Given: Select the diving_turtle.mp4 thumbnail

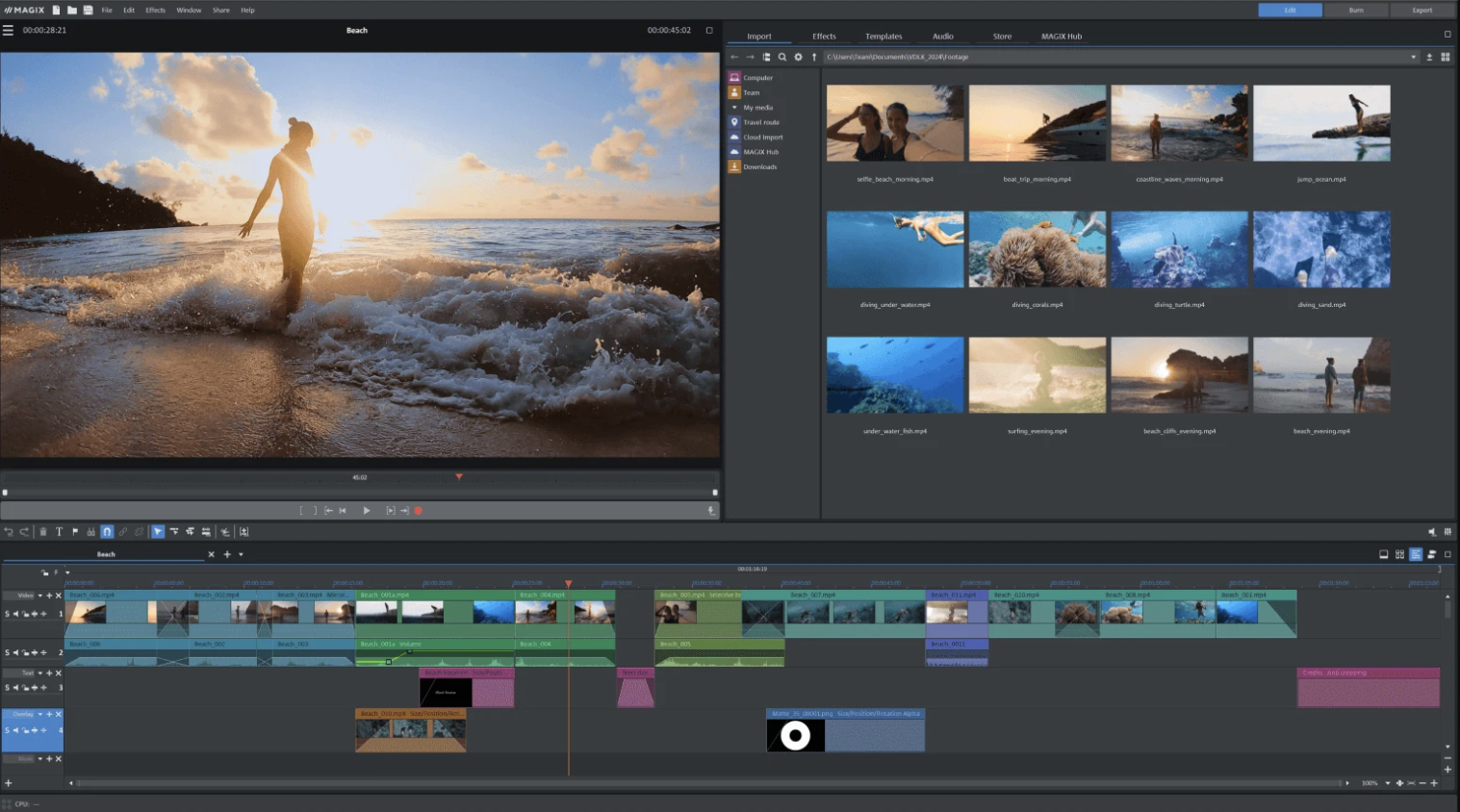Looking at the screenshot, I should (1179, 249).
